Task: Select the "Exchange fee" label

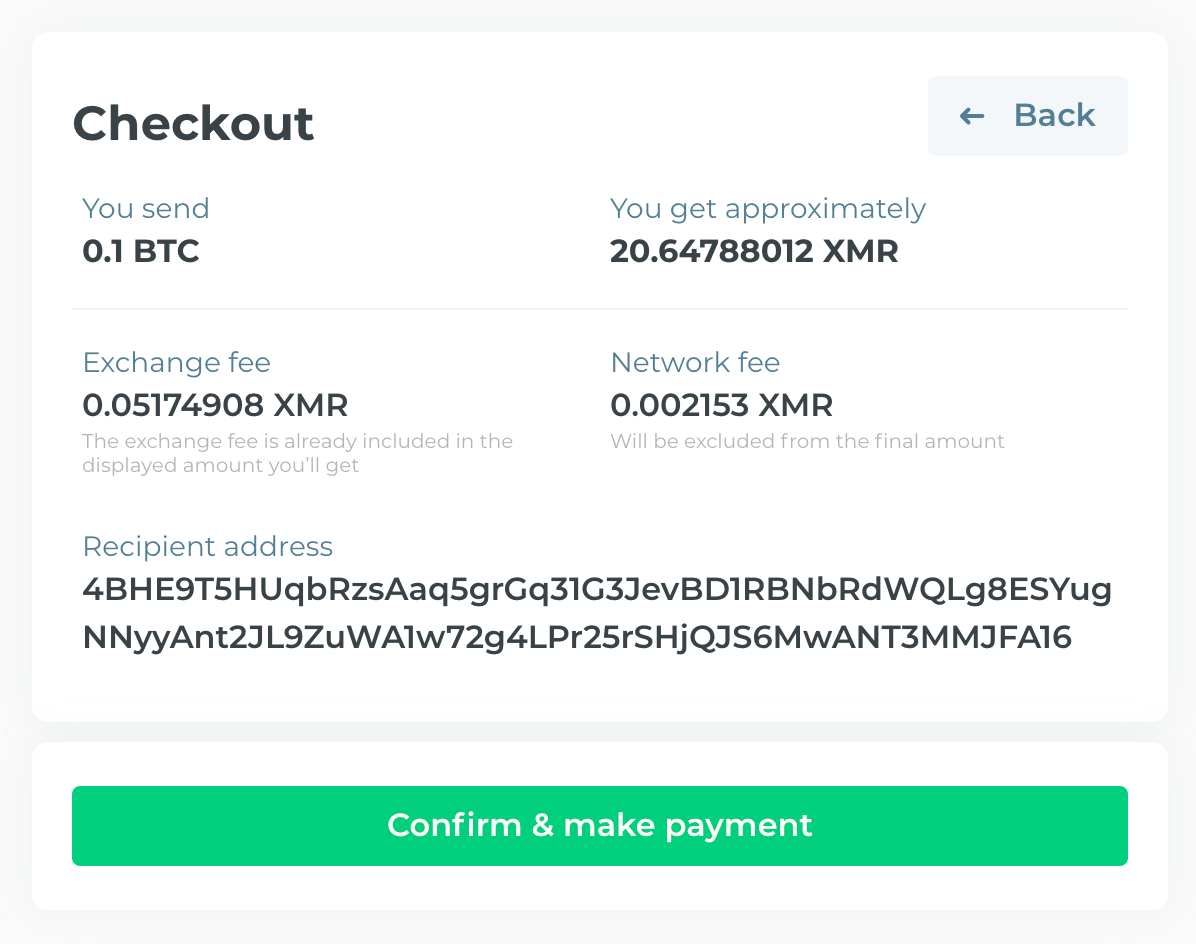Action: pos(176,362)
